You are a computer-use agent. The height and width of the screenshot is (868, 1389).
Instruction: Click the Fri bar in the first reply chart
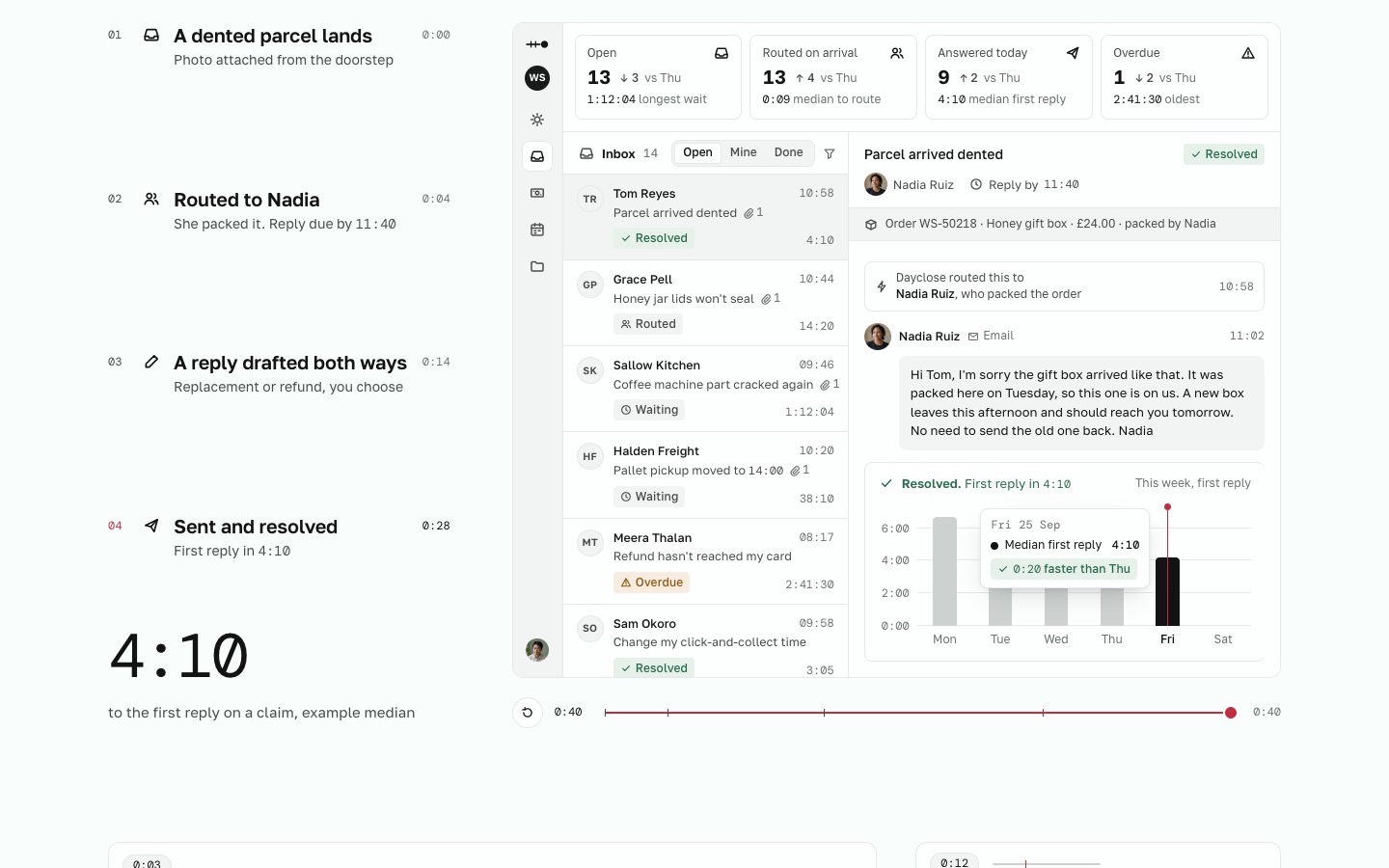[x=1167, y=591]
